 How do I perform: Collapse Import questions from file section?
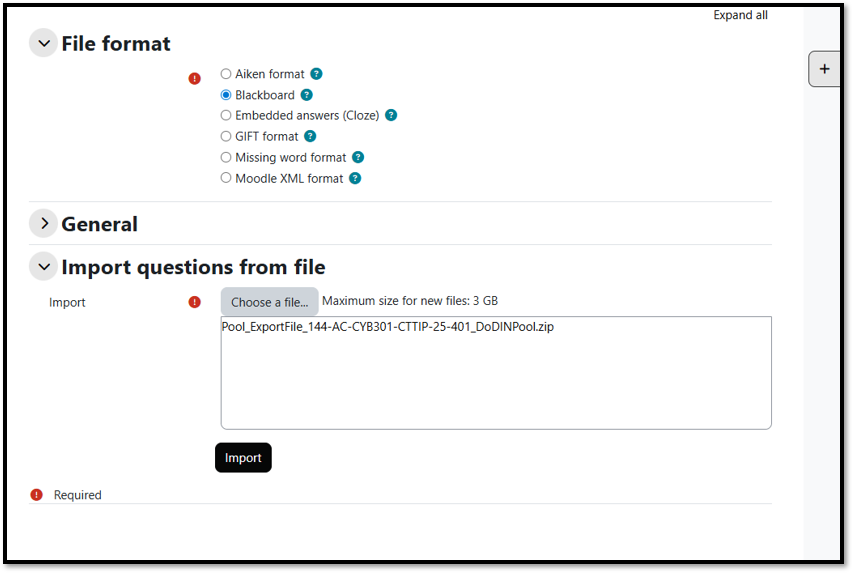coord(43,267)
